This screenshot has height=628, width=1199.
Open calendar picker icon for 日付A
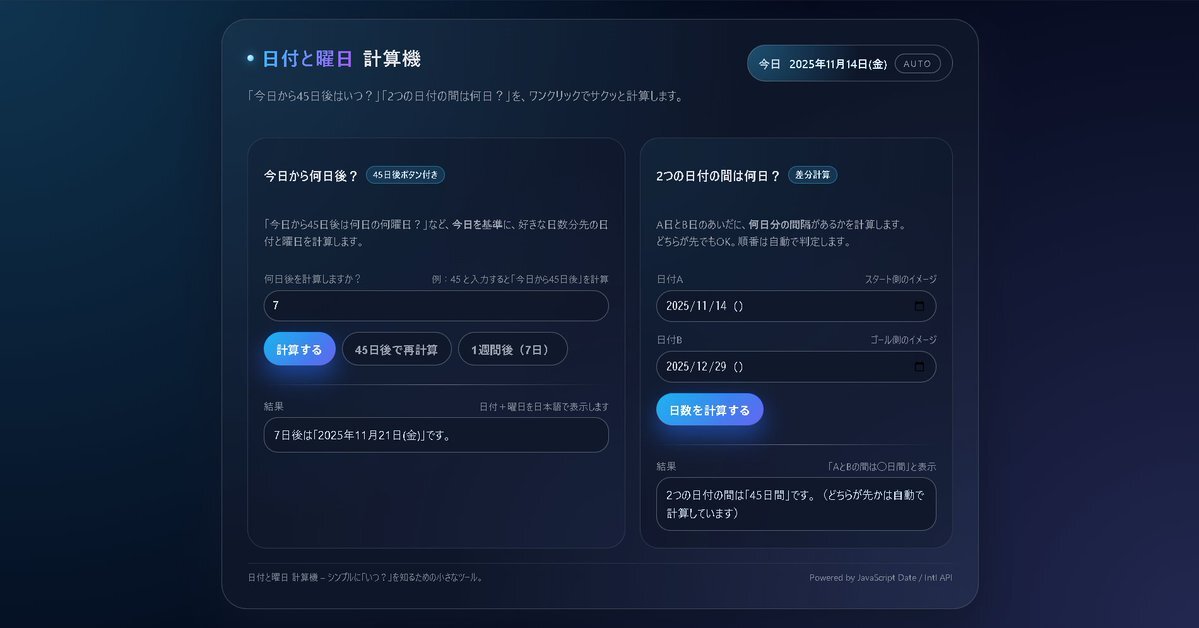tap(919, 306)
